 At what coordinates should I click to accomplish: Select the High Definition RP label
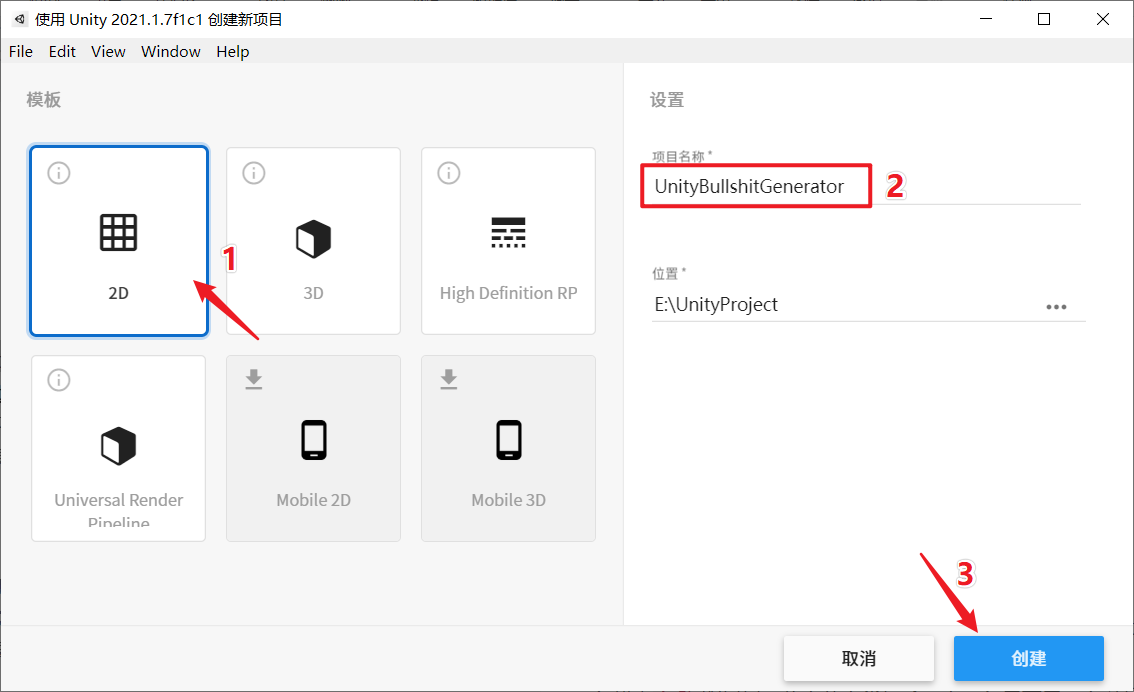pos(508,293)
